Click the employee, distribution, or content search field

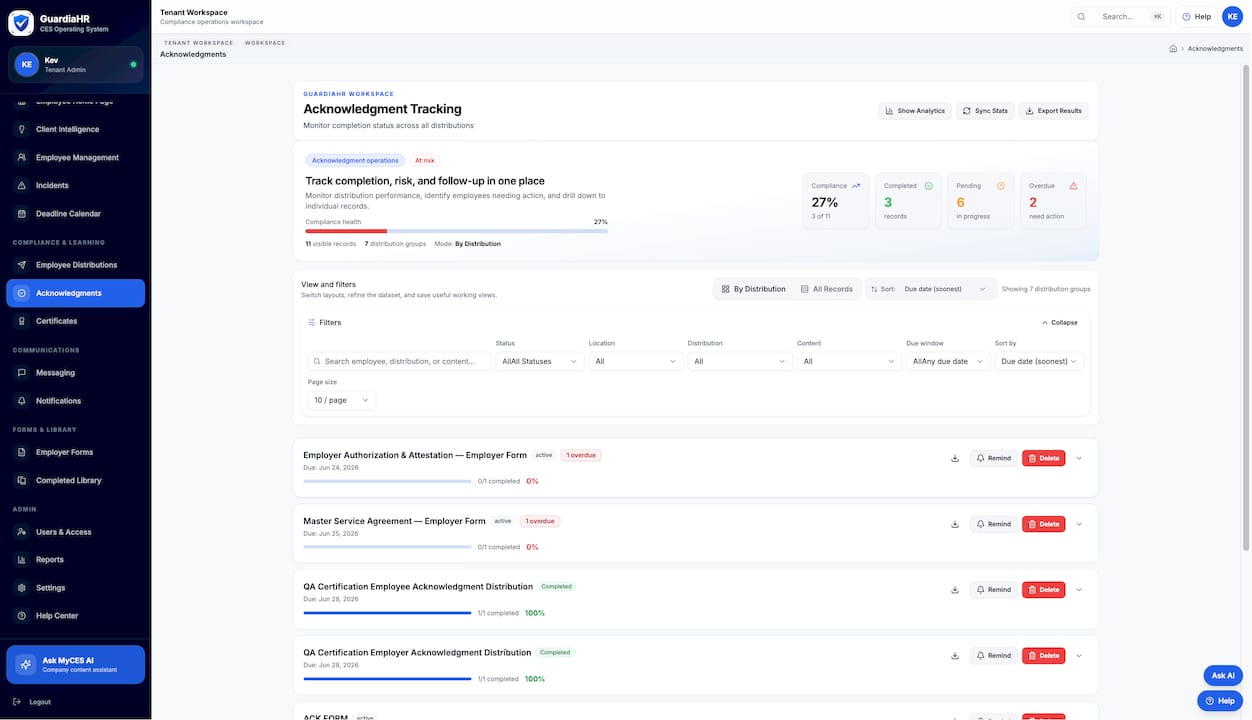click(x=400, y=361)
